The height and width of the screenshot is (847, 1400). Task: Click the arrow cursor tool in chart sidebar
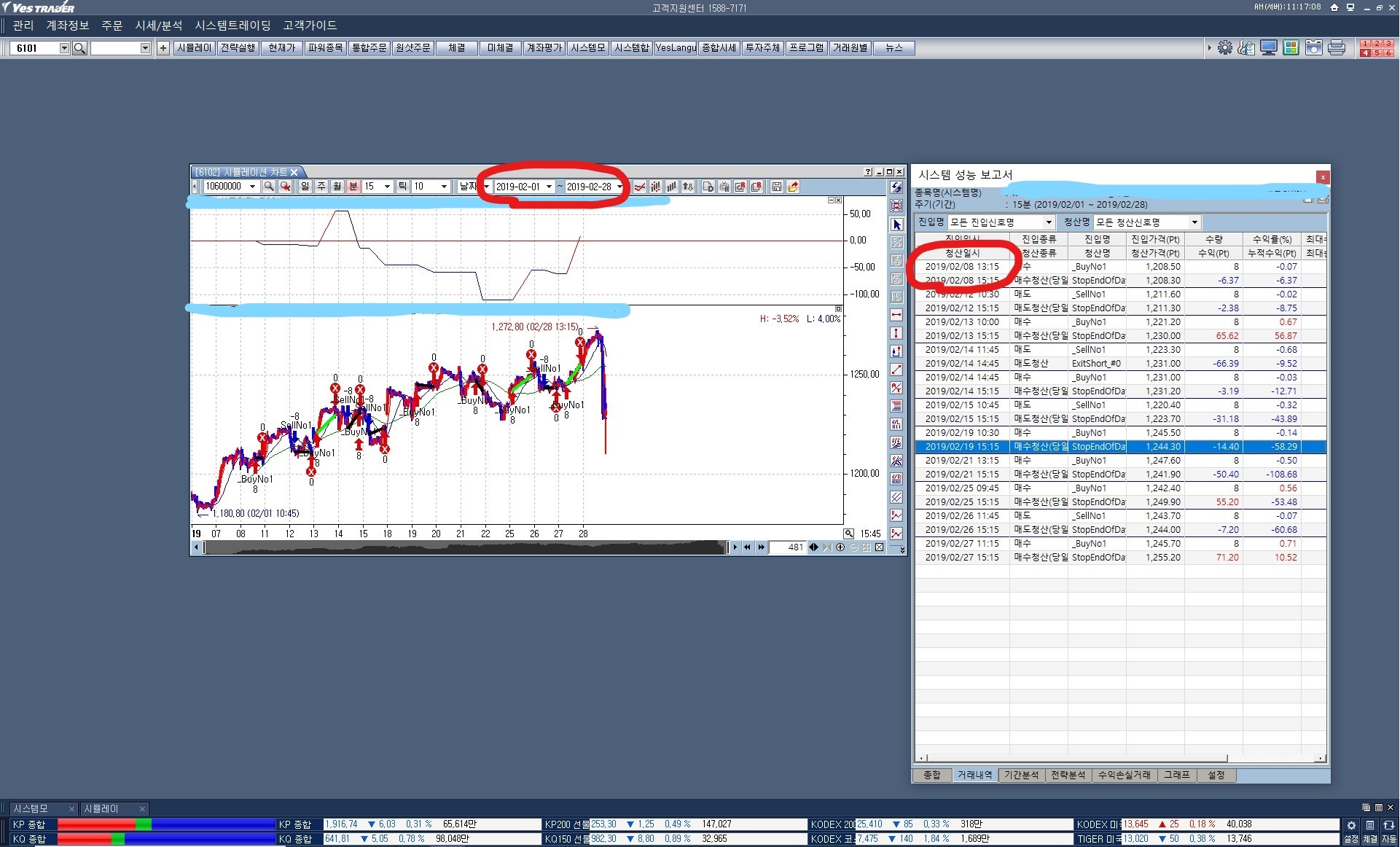897,225
